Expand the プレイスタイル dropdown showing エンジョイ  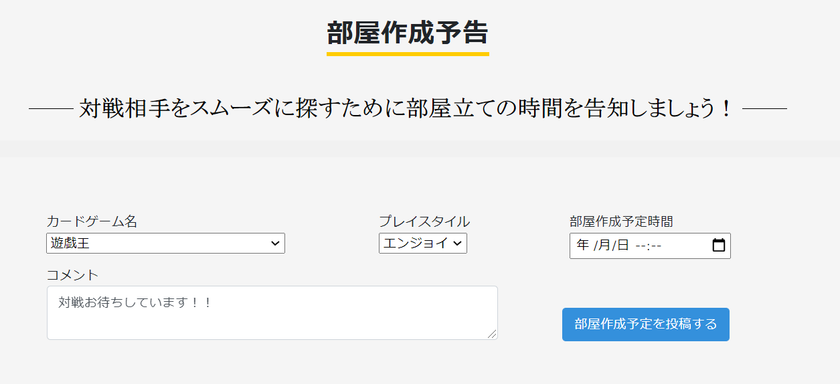coord(423,243)
